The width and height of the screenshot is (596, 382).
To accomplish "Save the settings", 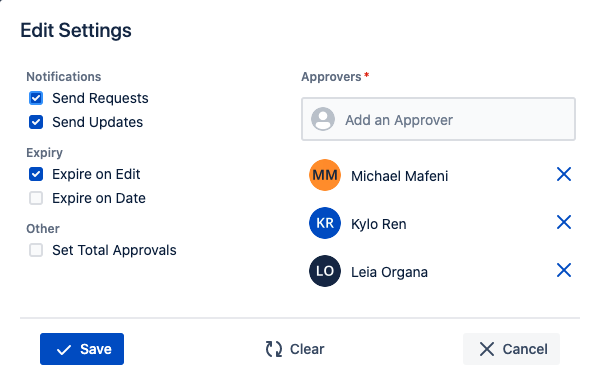I will pyautogui.click(x=82, y=349).
